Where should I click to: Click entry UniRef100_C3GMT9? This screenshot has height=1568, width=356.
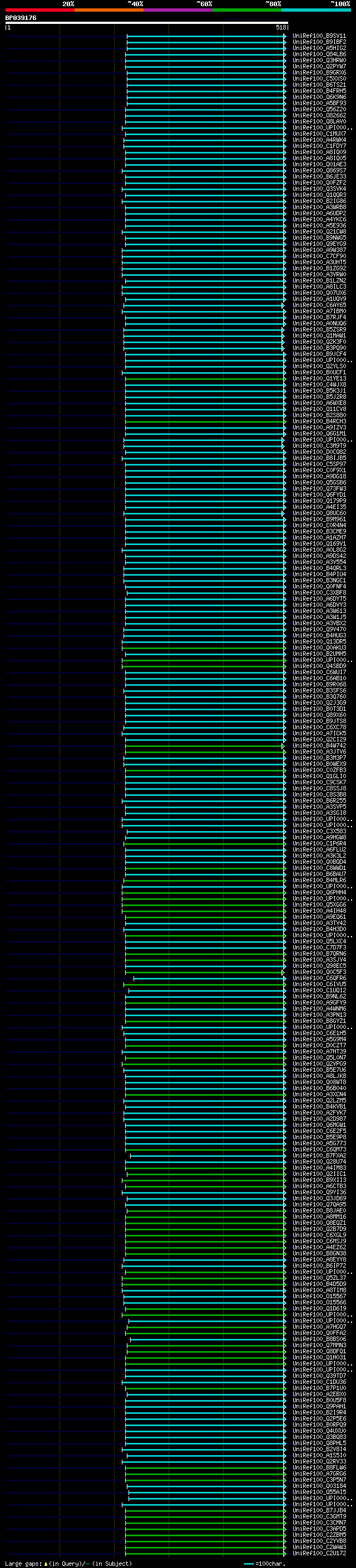coord(319,1517)
